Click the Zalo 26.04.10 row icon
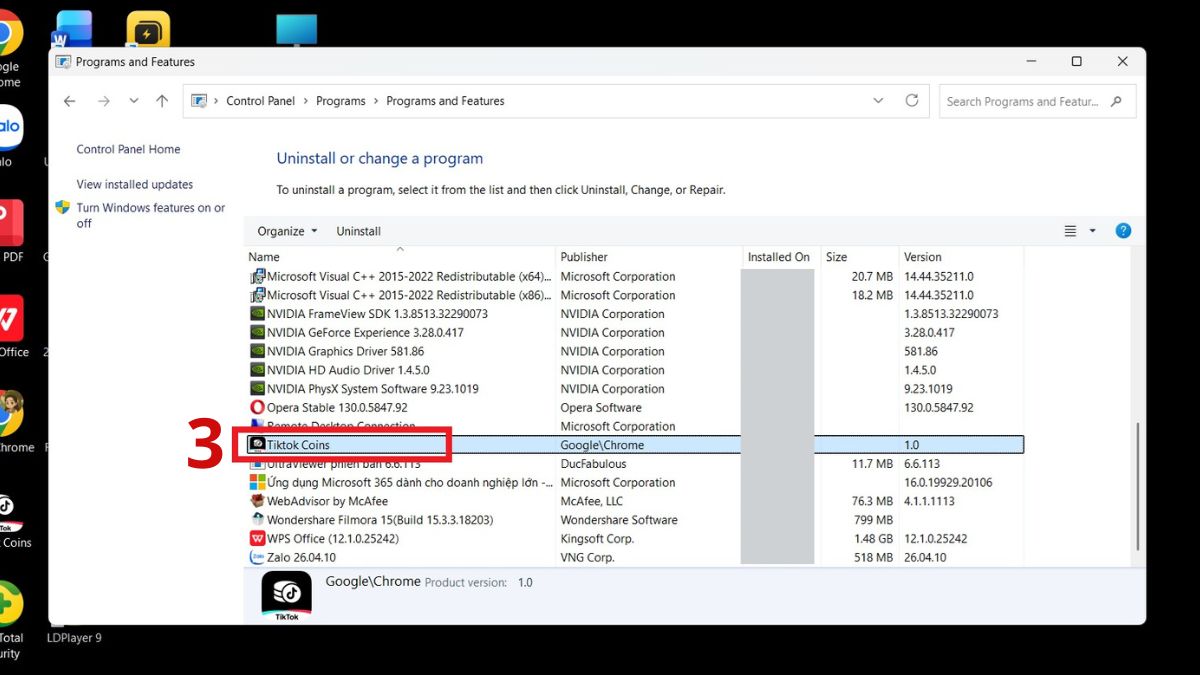 point(257,558)
